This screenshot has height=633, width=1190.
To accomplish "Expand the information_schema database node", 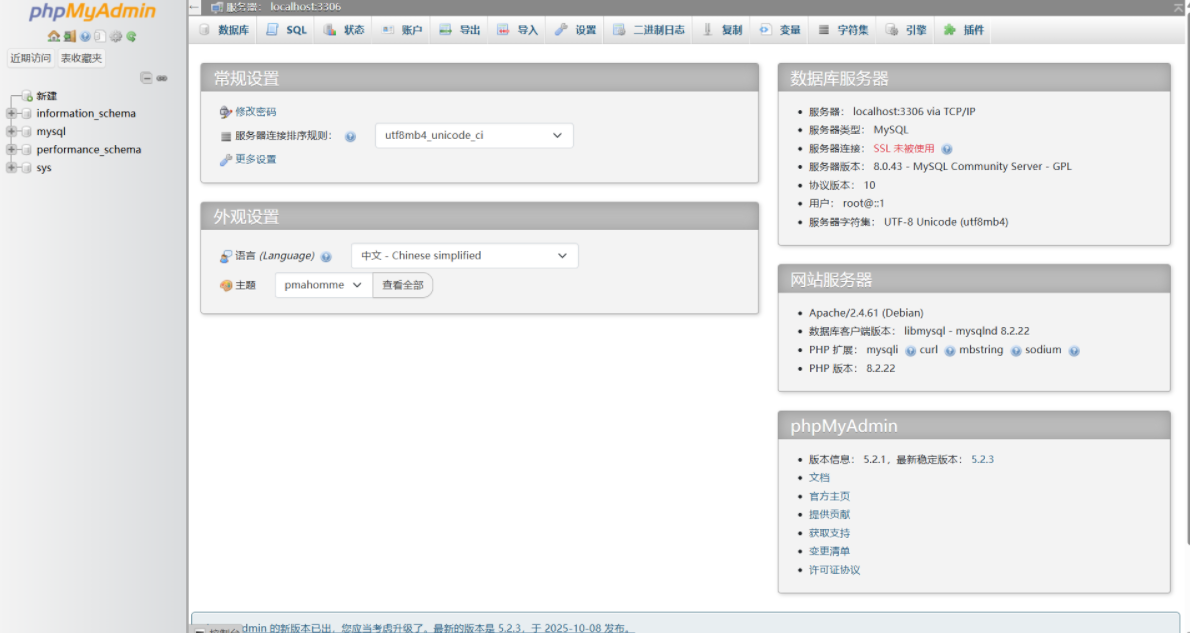I will (11, 114).
